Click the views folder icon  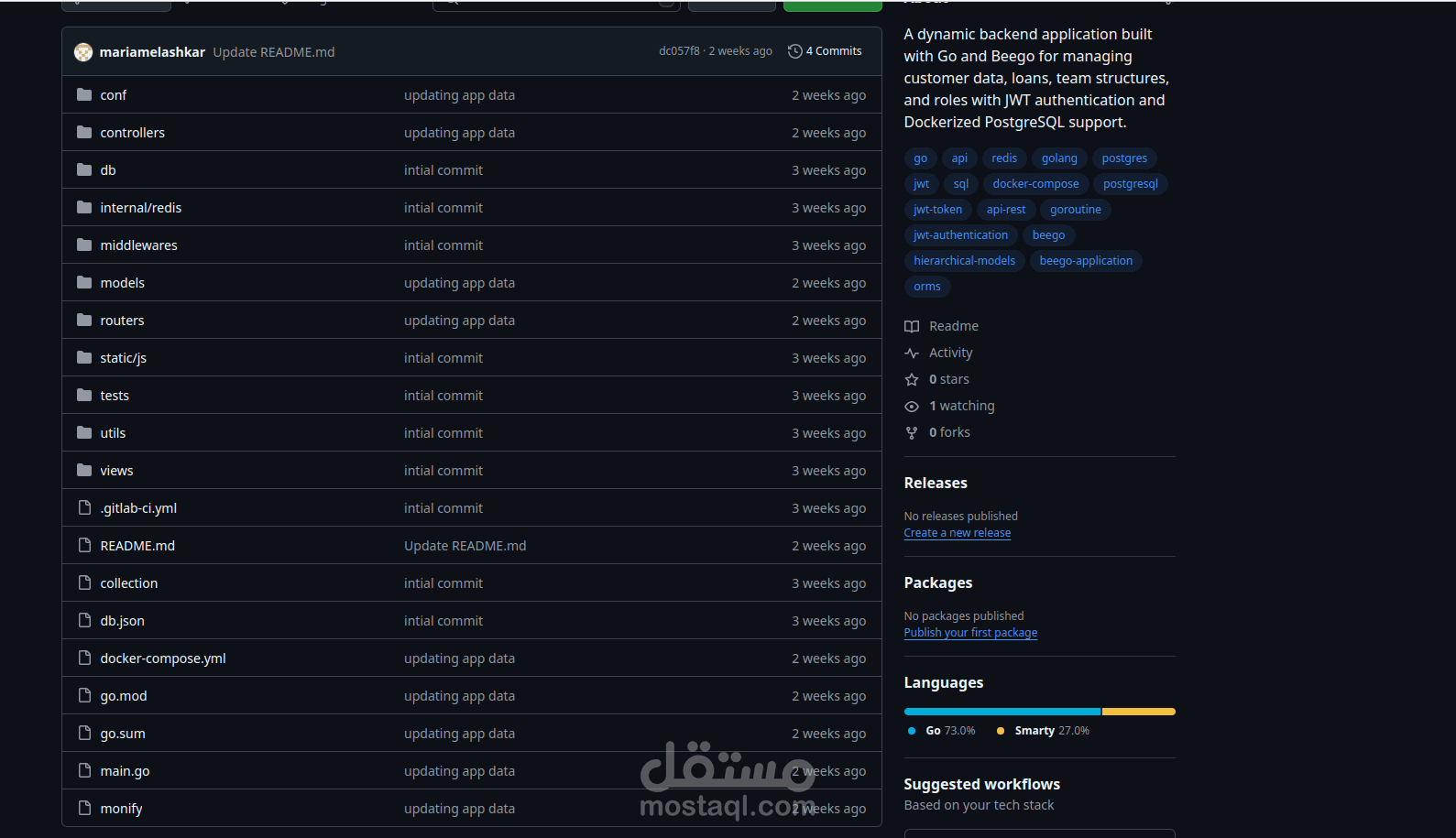click(x=84, y=470)
